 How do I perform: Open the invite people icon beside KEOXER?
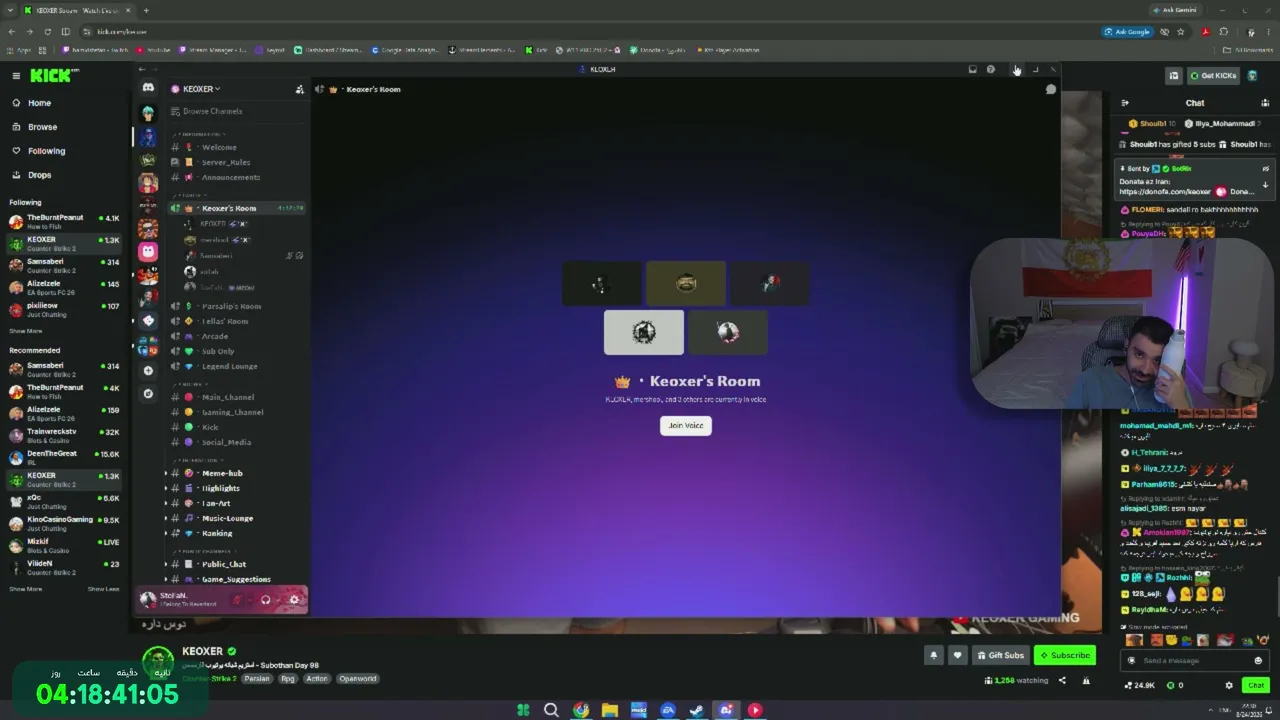coord(299,90)
